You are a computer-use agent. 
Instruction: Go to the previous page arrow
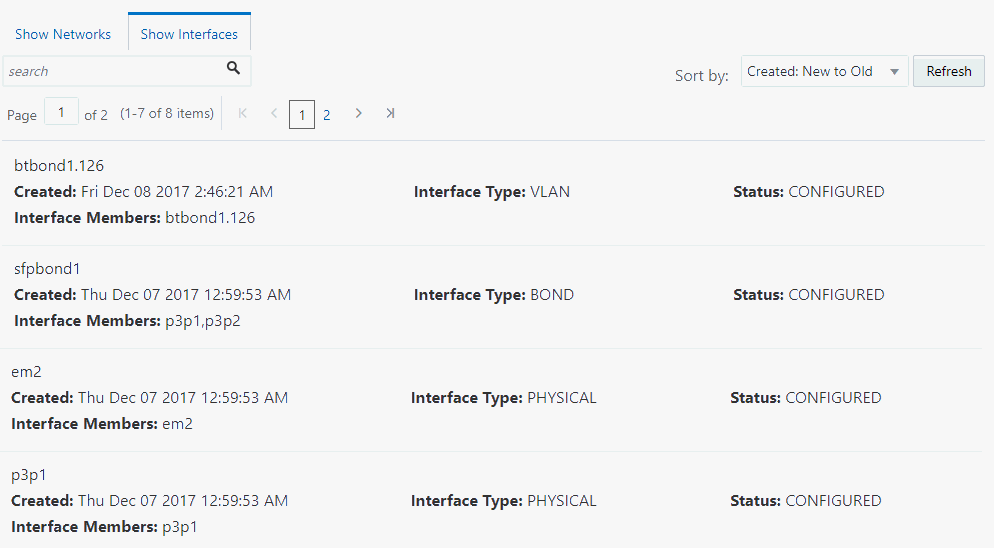coord(274,114)
